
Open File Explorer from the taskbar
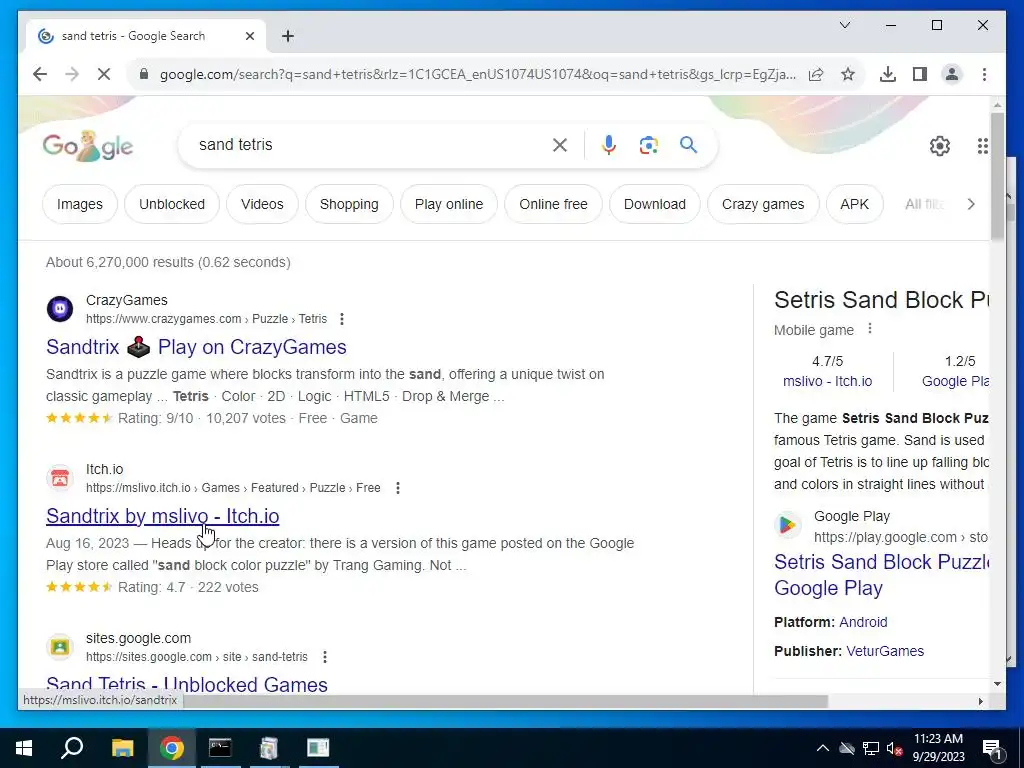122,748
